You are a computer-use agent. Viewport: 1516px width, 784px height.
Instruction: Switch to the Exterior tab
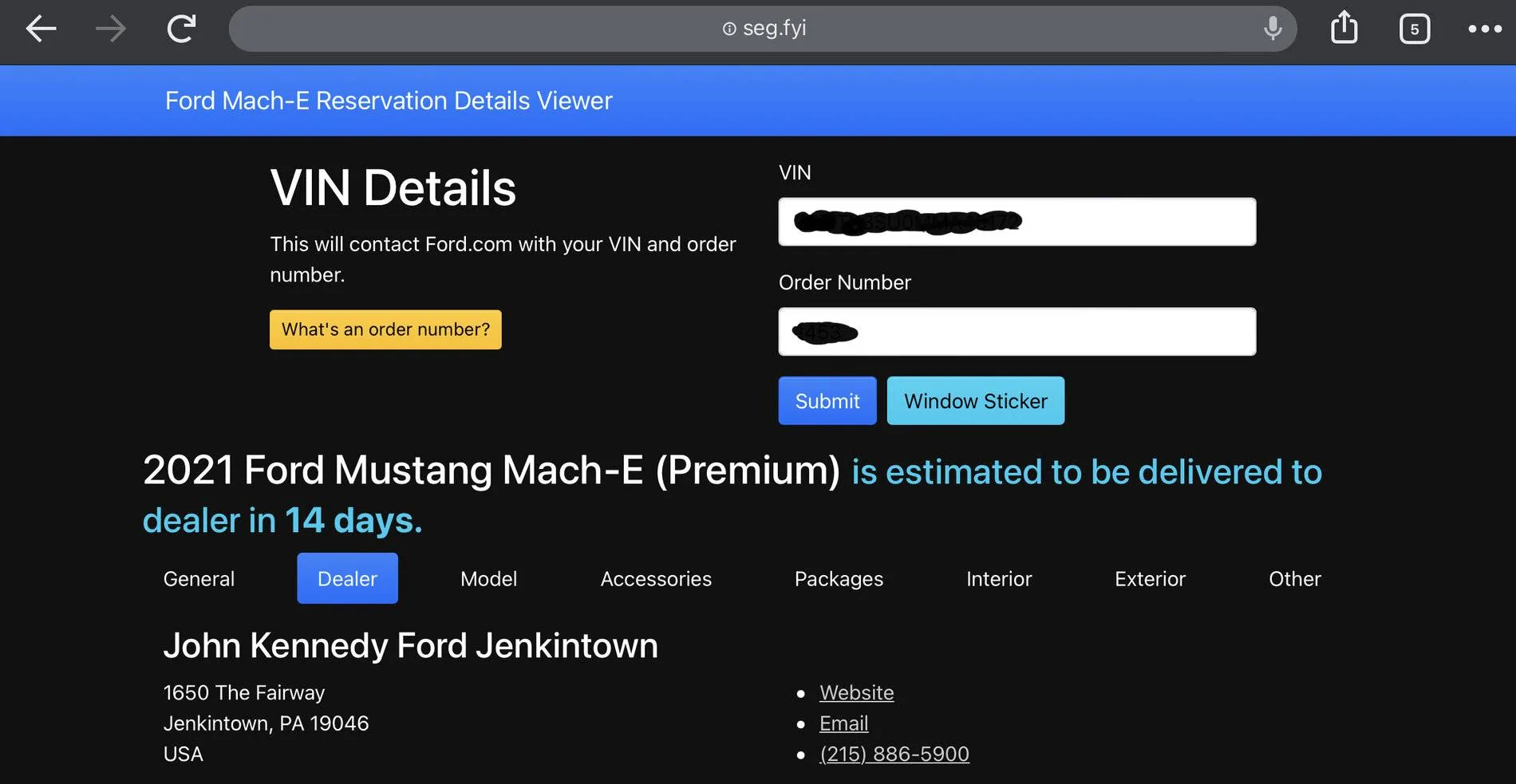(1150, 578)
